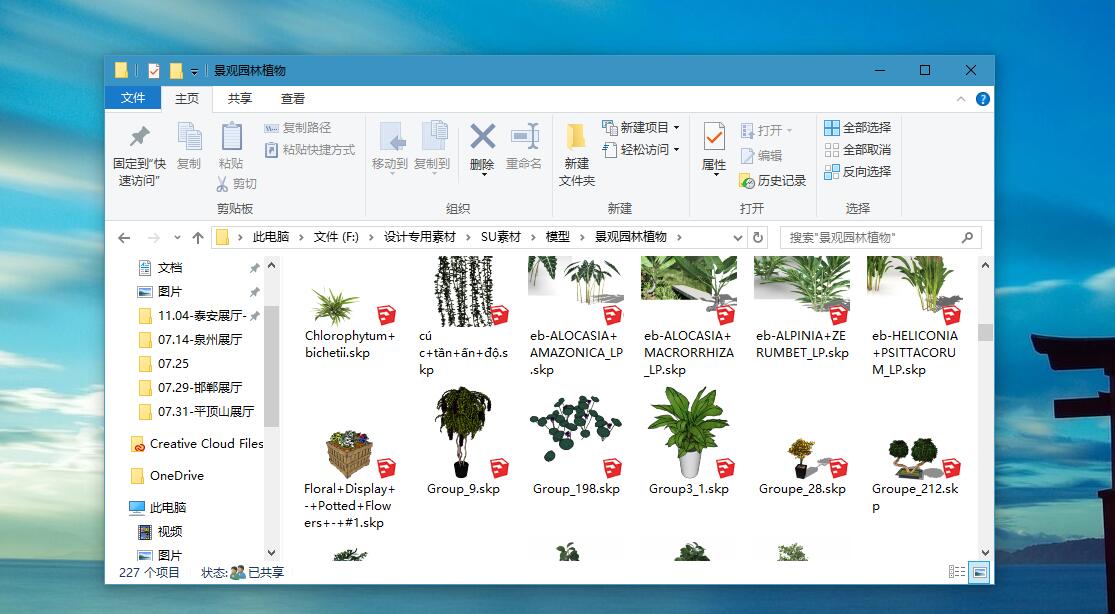Navigate to 模型 in the address bar
Viewport: 1115px width, 614px height.
coord(558,238)
